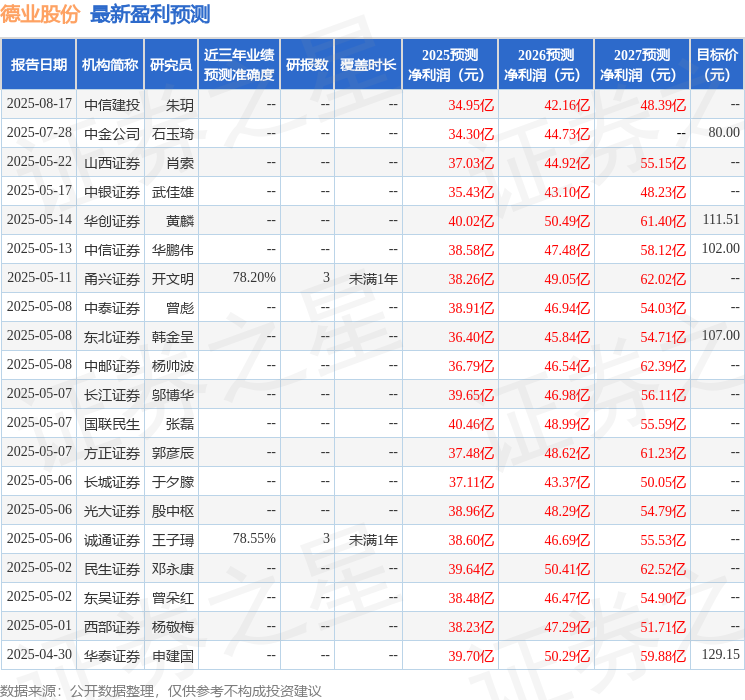
Task: Click institution 长江证券
Action: [112, 394]
